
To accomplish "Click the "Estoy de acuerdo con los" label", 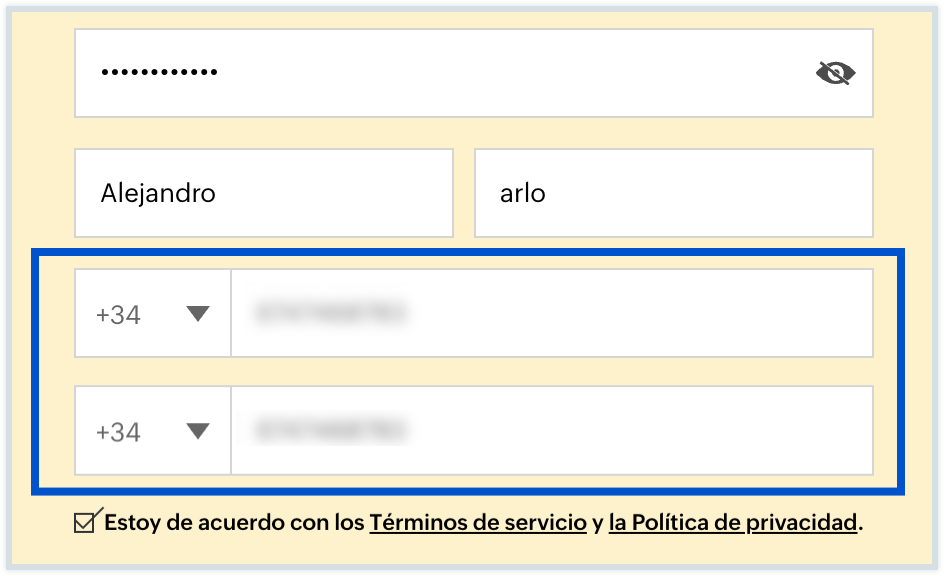I will click(234, 522).
